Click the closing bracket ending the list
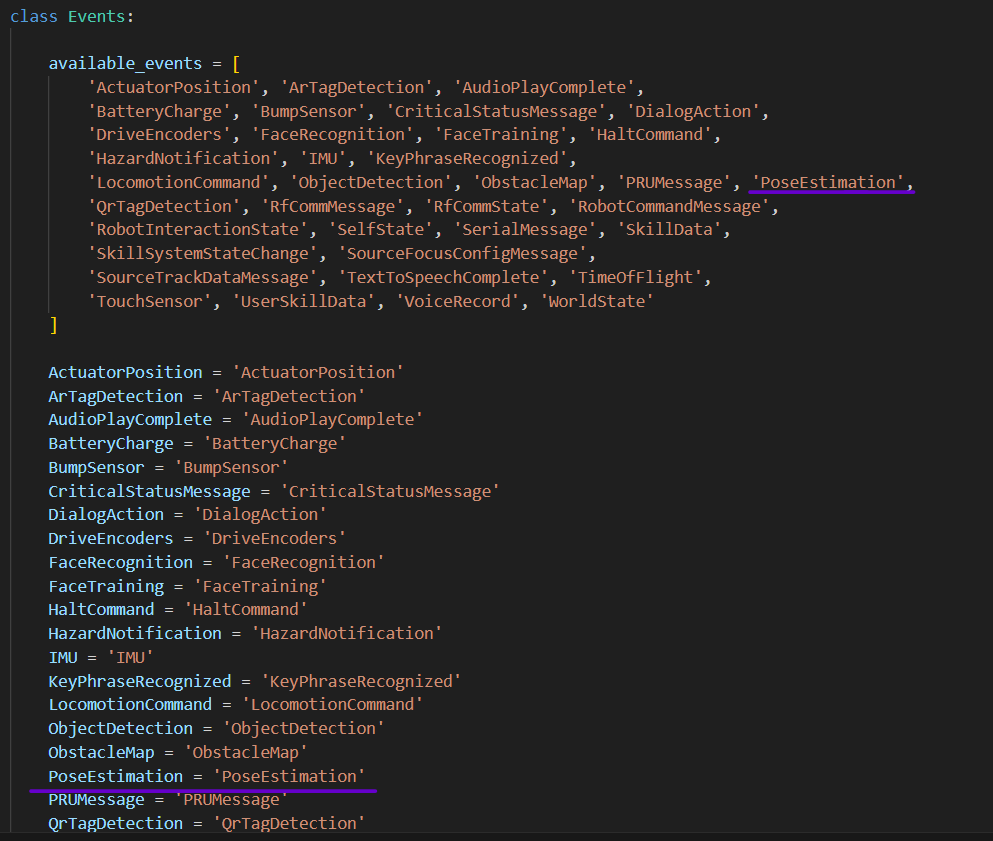This screenshot has width=993, height=841. click(53, 325)
